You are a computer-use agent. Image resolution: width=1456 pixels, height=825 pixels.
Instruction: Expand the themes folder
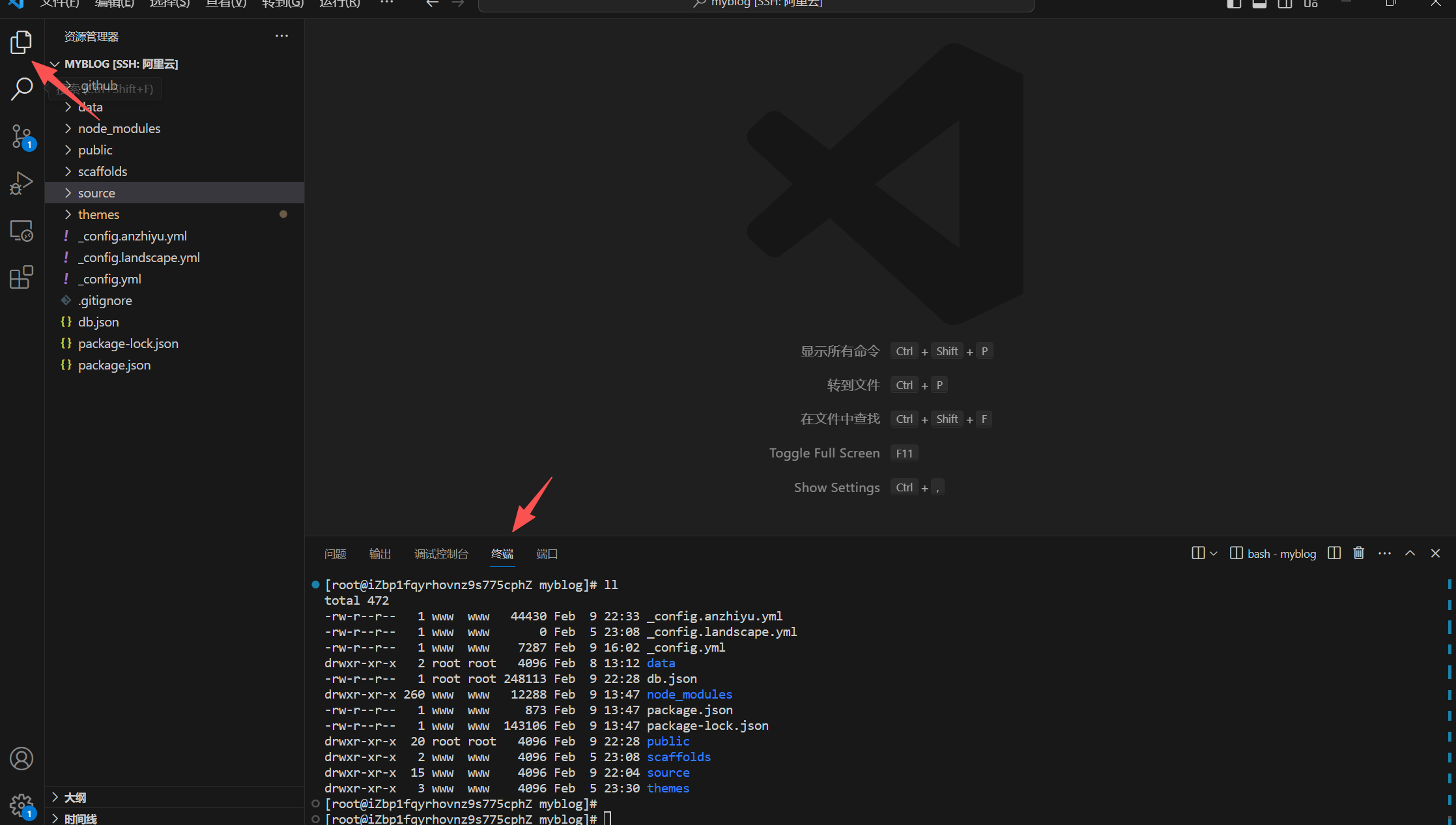coord(98,214)
